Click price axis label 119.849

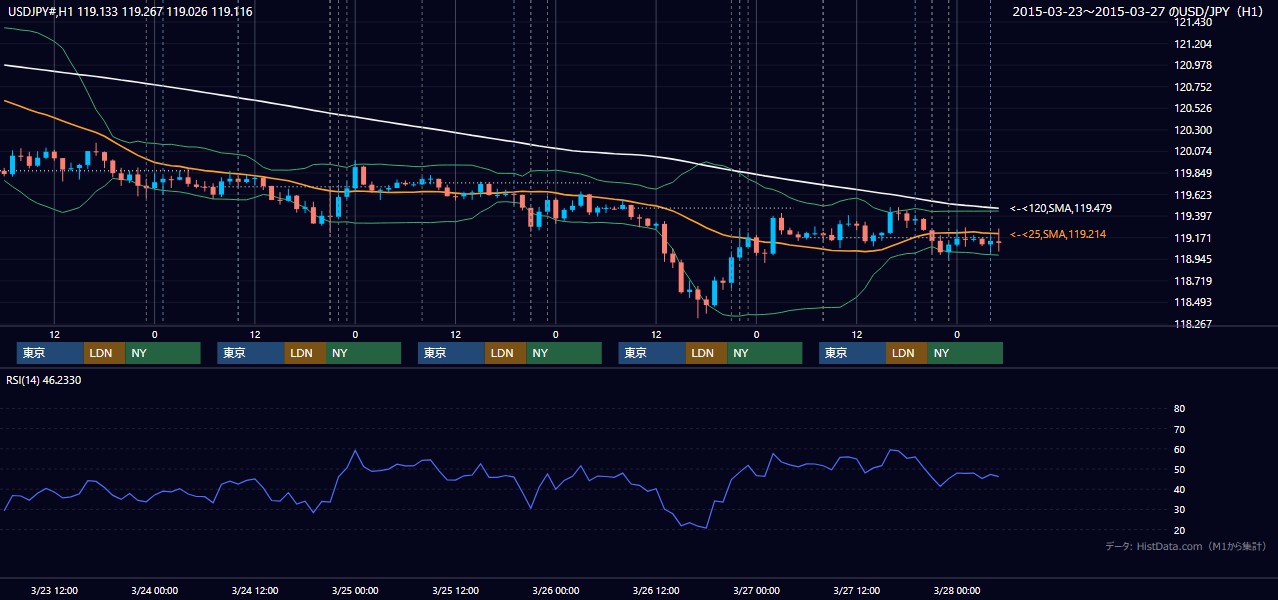[x=1192, y=173]
